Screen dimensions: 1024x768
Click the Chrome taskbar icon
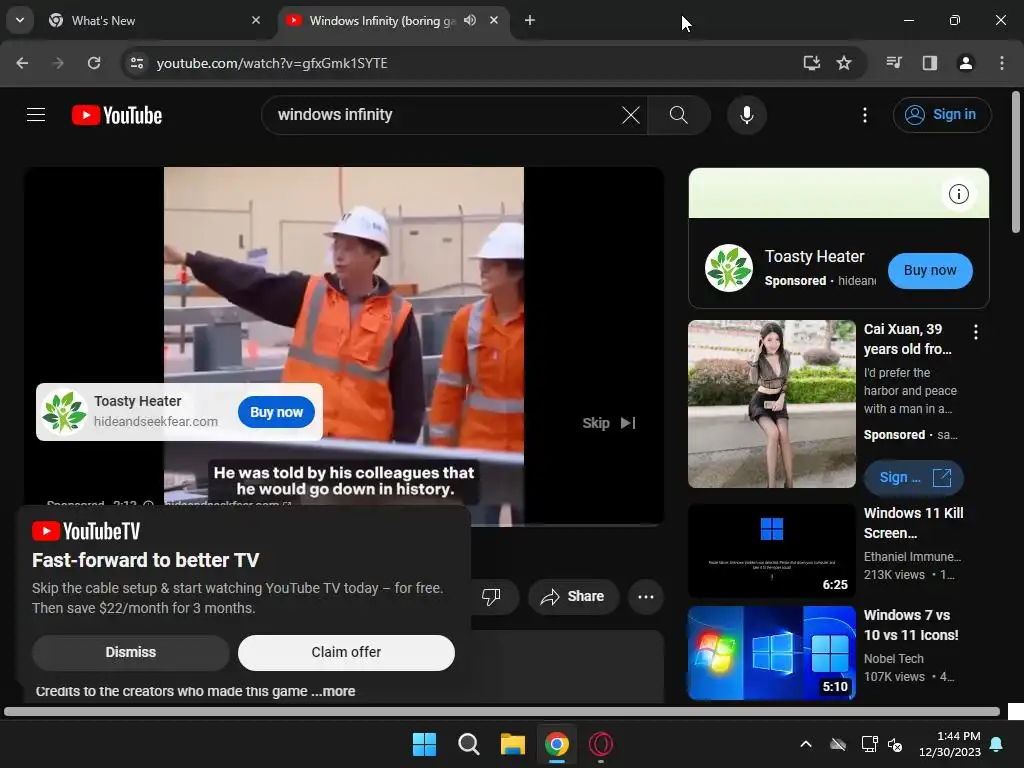click(556, 744)
